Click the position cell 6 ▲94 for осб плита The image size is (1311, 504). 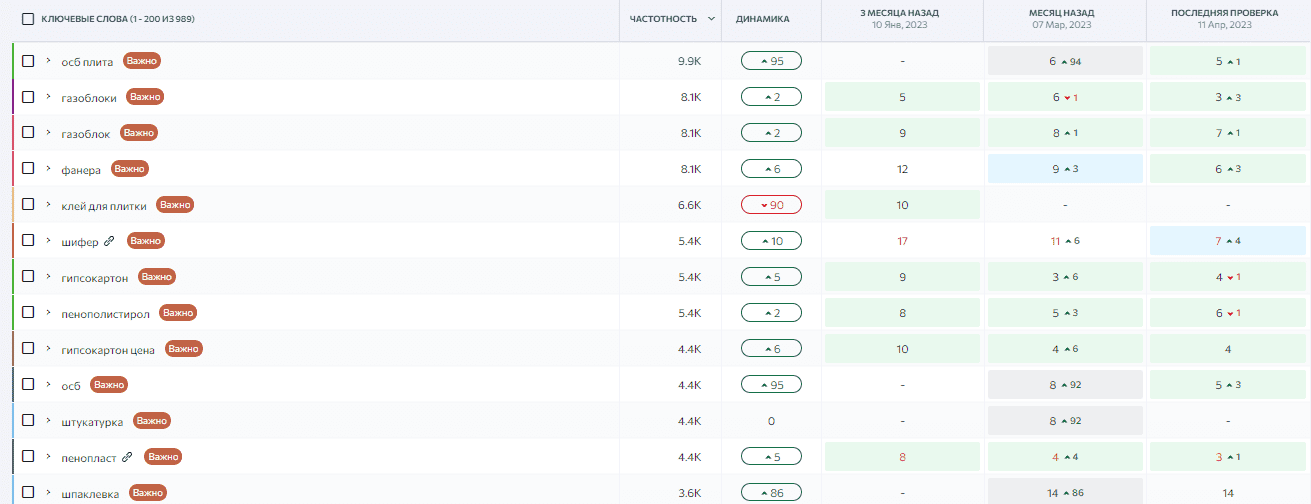coord(1065,61)
